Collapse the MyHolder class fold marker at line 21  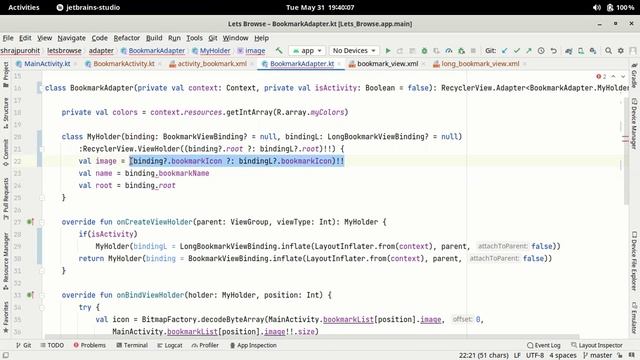(x=42, y=149)
